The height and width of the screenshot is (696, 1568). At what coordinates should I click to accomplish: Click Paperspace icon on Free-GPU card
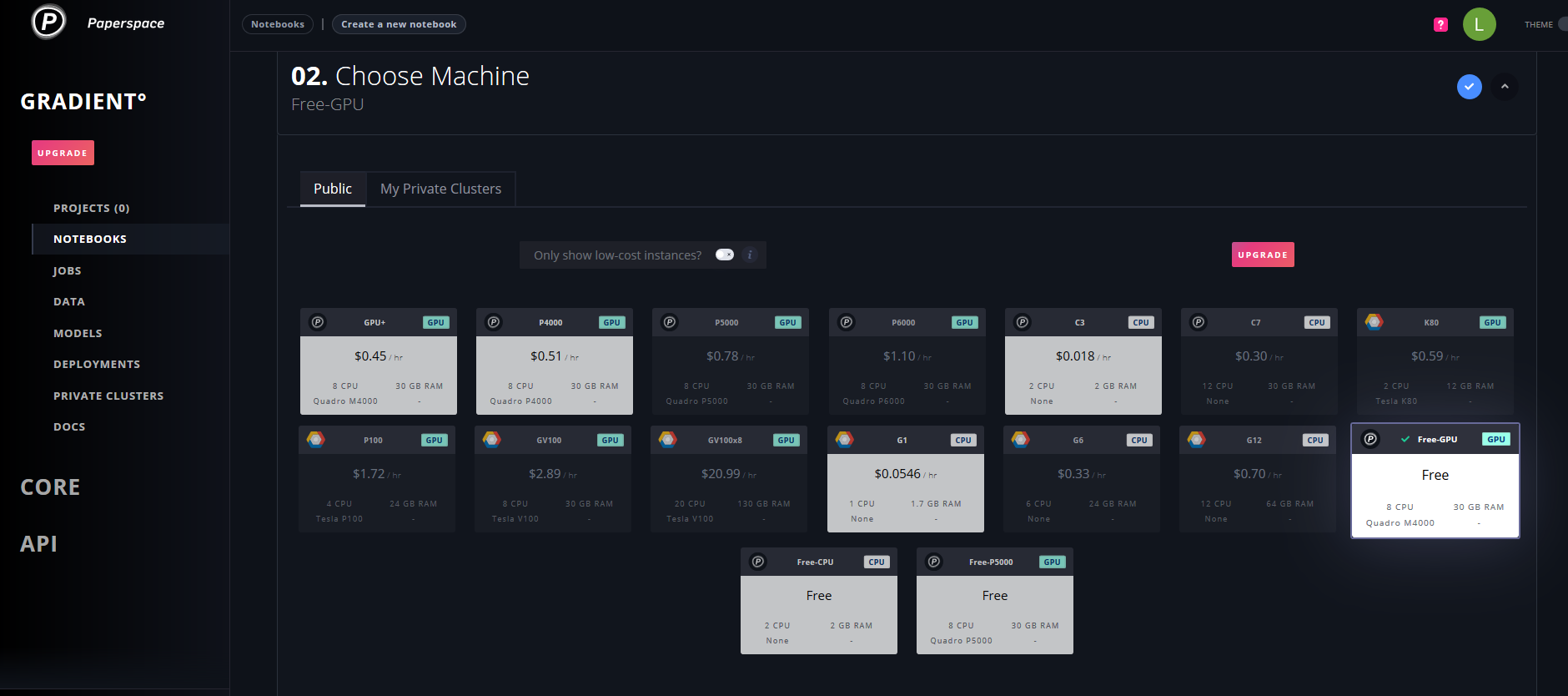click(1370, 439)
